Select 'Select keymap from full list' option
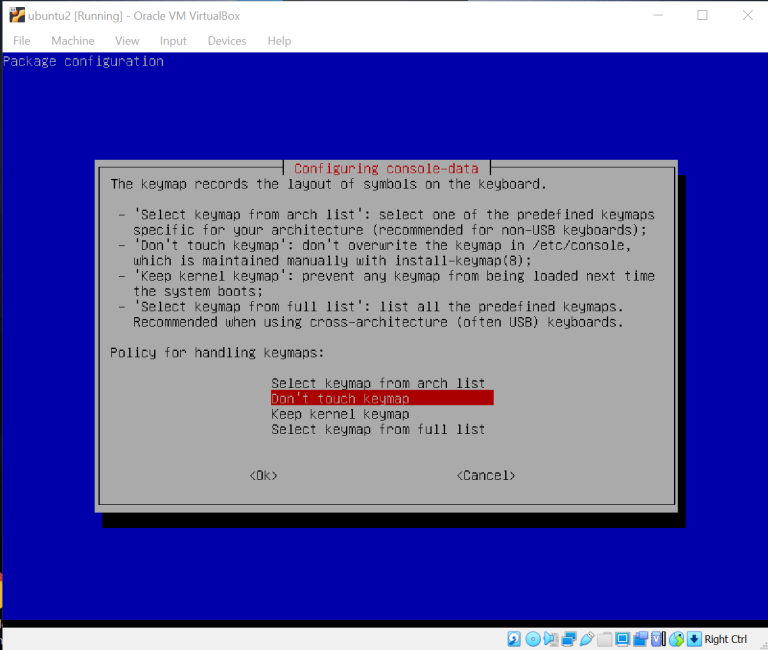The height and width of the screenshot is (650, 768). click(378, 429)
